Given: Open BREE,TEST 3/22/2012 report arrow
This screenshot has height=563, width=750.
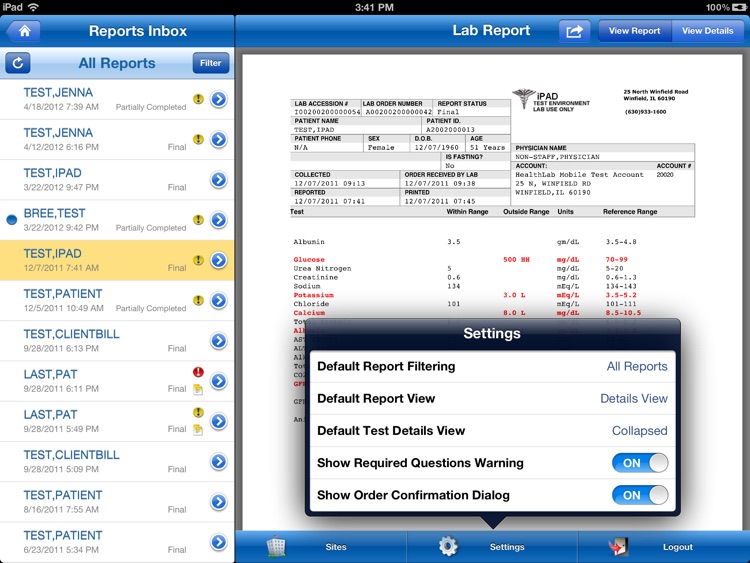Looking at the screenshot, I should pyautogui.click(x=219, y=220).
